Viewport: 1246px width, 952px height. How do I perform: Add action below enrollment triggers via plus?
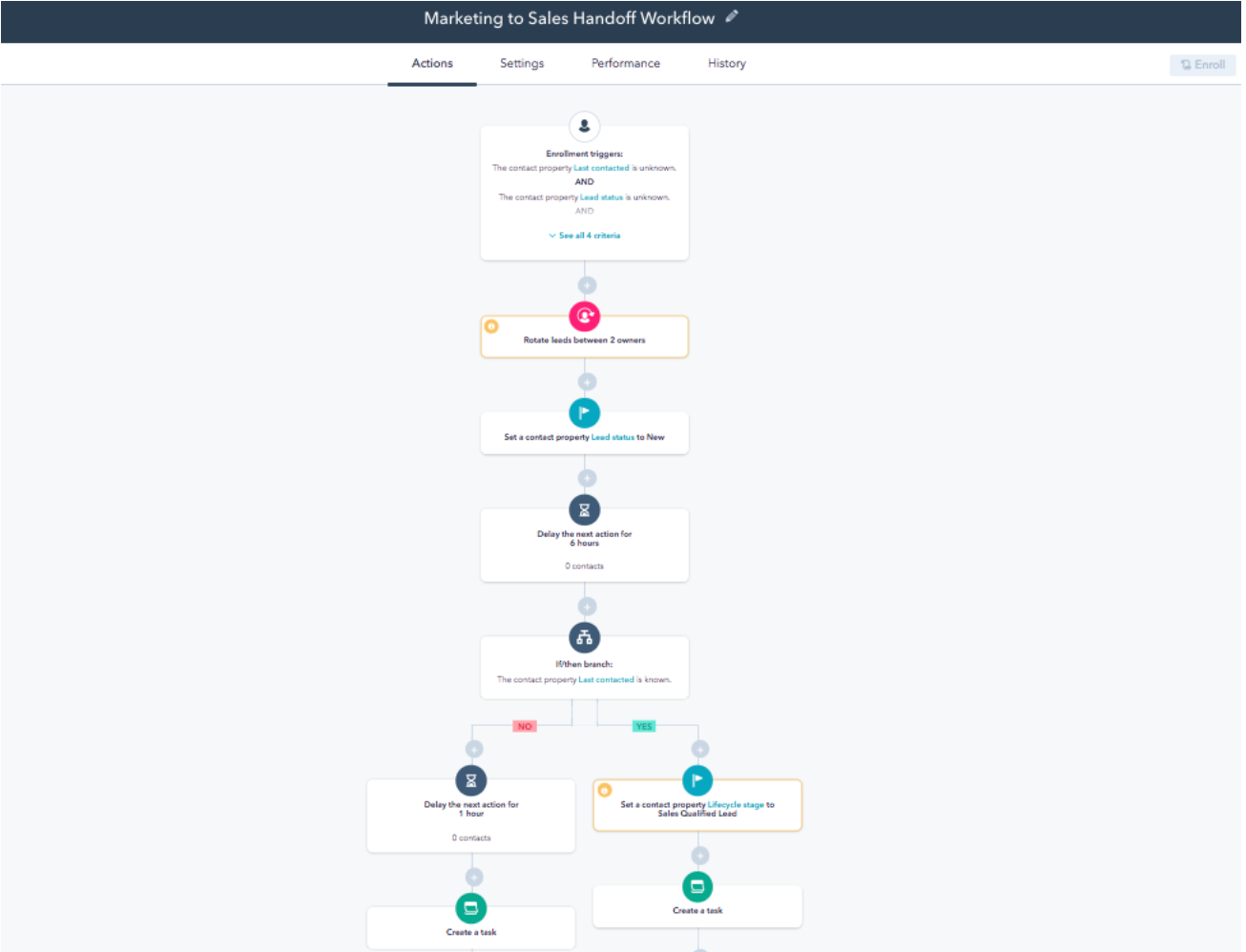(x=587, y=285)
